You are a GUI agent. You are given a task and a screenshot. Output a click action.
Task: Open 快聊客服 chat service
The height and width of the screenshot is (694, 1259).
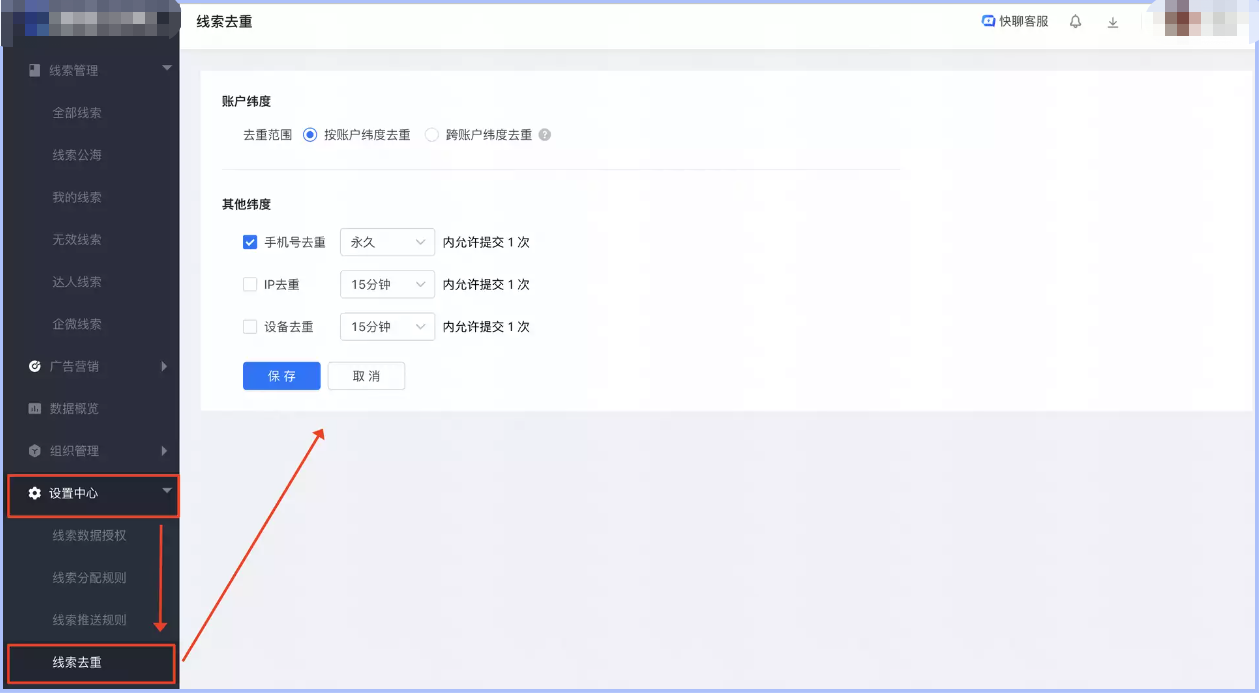(x=1013, y=21)
